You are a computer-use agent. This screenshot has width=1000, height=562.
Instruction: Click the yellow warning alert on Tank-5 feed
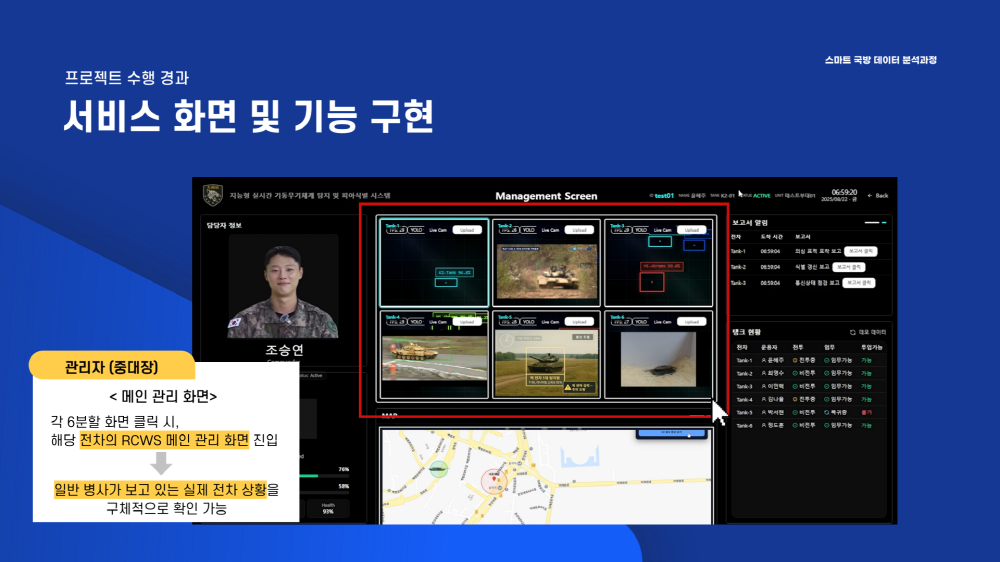coord(578,387)
